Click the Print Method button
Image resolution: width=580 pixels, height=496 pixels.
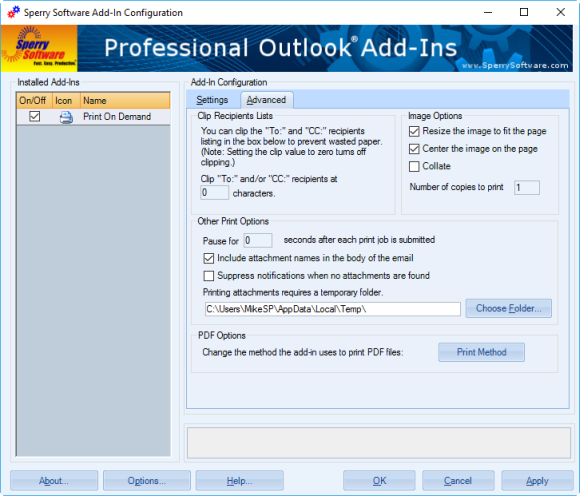point(481,352)
